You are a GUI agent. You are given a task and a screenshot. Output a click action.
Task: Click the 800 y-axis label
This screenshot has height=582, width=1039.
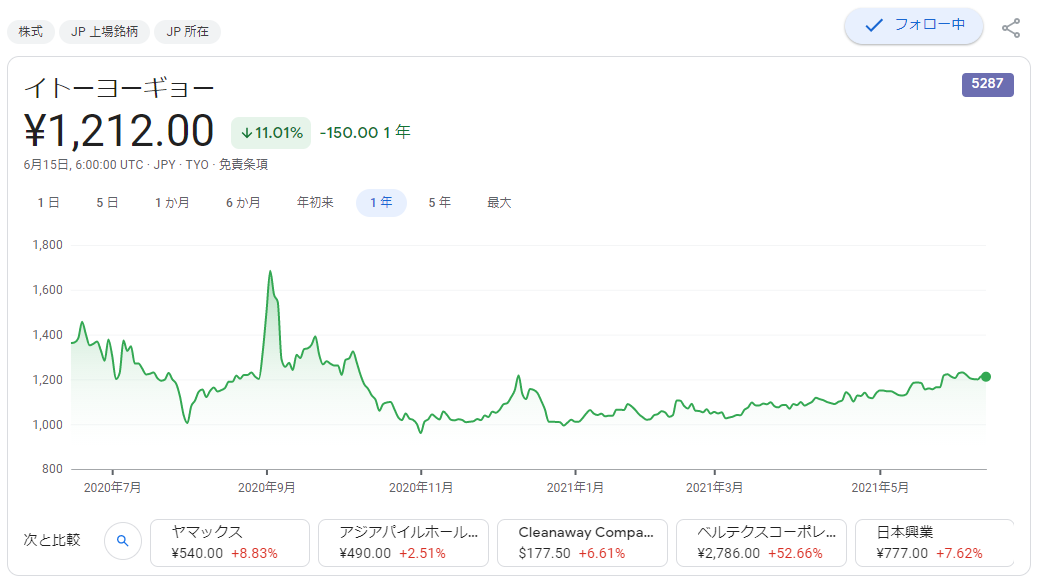[x=52, y=469]
